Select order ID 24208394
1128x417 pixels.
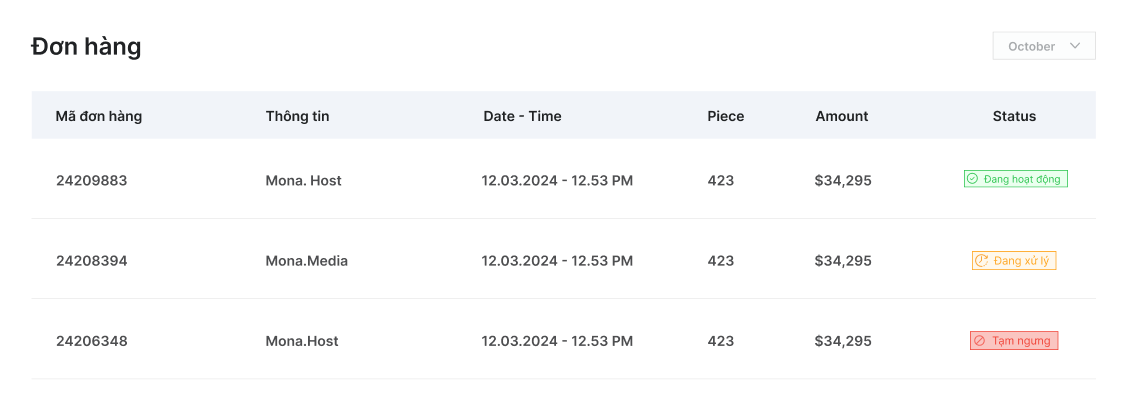coord(91,261)
